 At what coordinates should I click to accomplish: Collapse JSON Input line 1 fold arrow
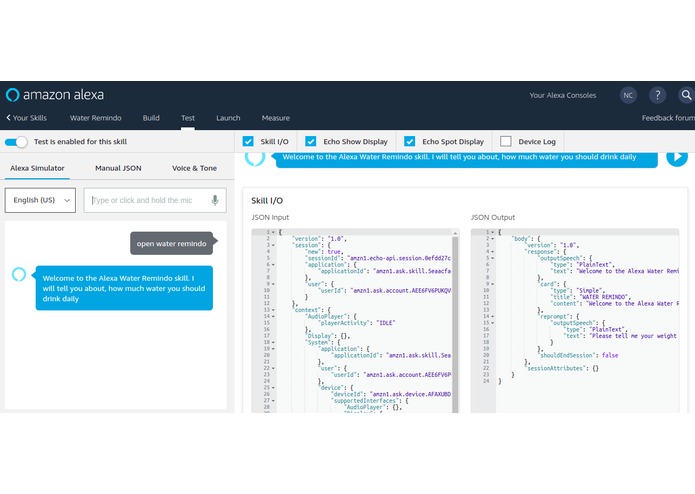pyautogui.click(x=273, y=232)
